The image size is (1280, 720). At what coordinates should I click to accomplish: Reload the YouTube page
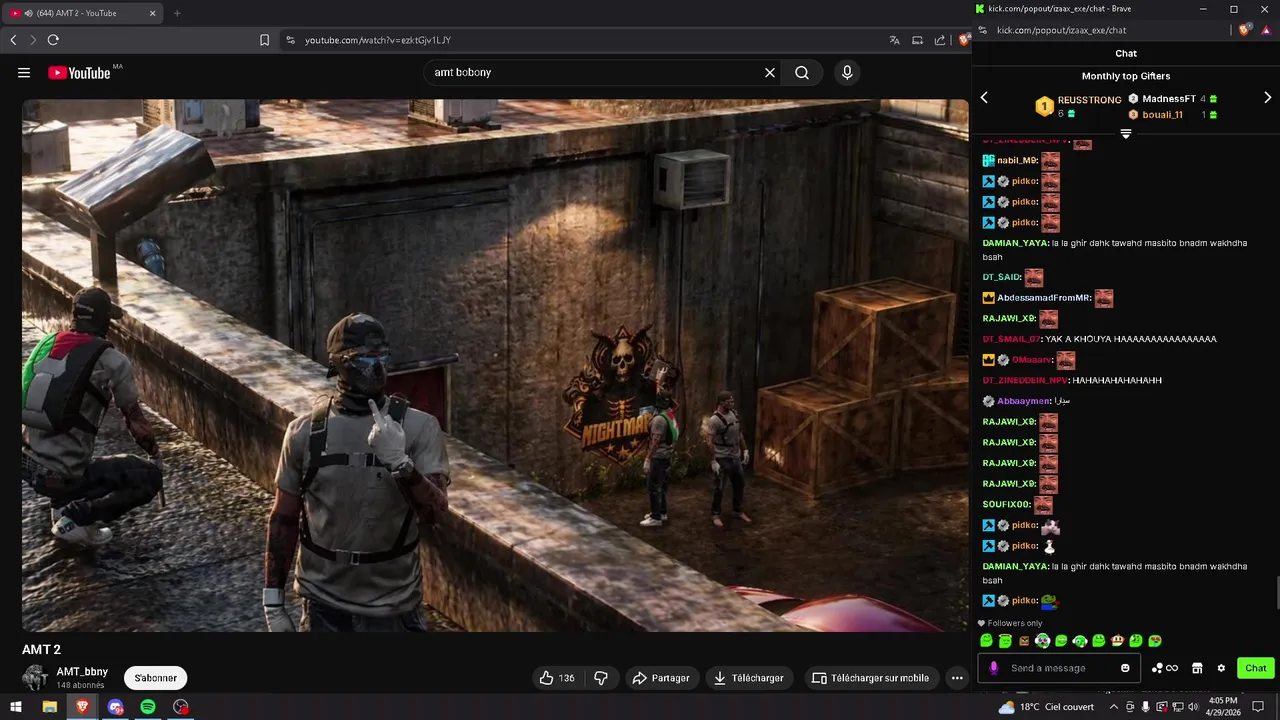coord(53,40)
